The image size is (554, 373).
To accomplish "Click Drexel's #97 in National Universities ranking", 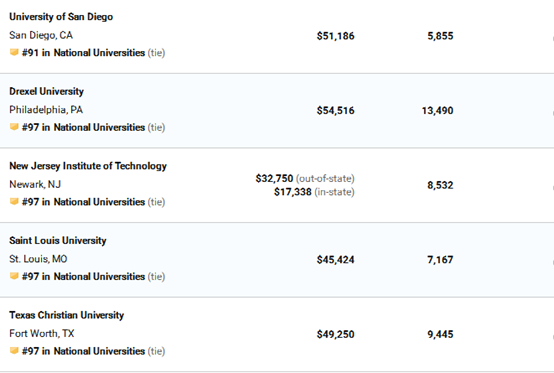I will click(83, 127).
